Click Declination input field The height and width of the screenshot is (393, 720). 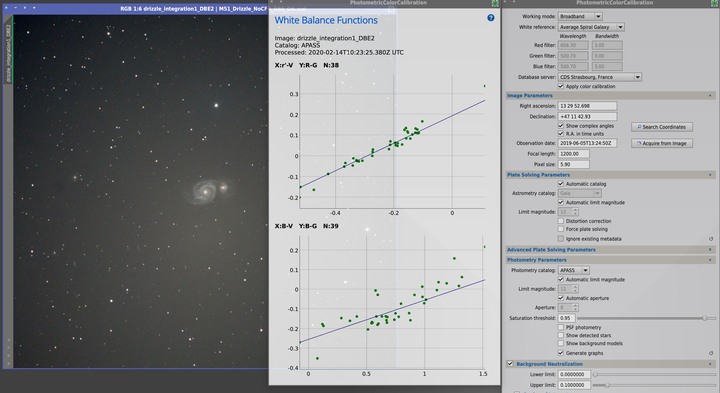[587, 117]
